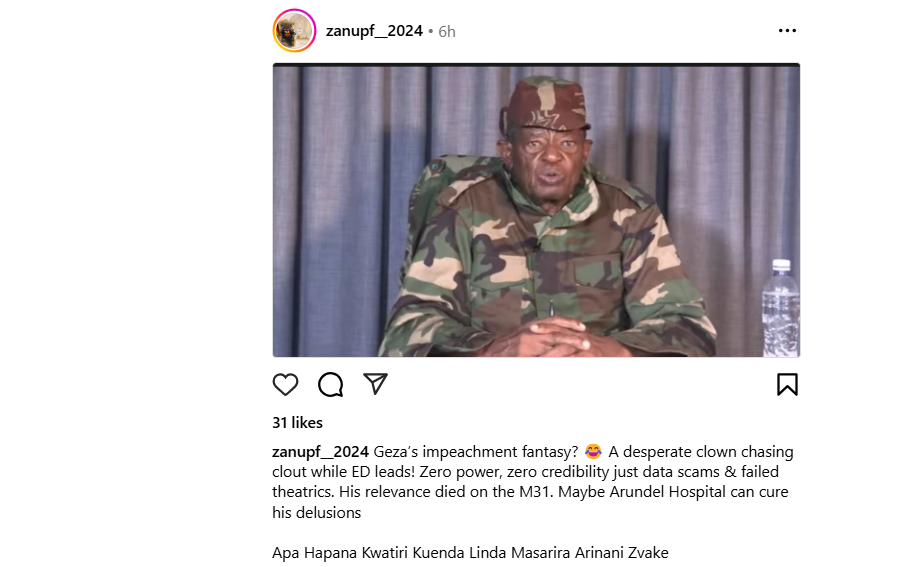This screenshot has height=567, width=924.
Task: Play the video of the man in camouflage
Action: [x=536, y=210]
